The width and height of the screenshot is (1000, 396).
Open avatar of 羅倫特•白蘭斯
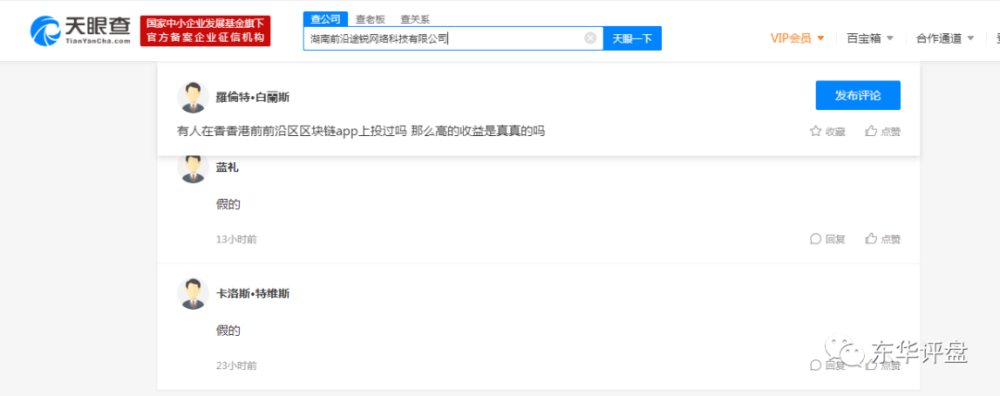(x=193, y=98)
